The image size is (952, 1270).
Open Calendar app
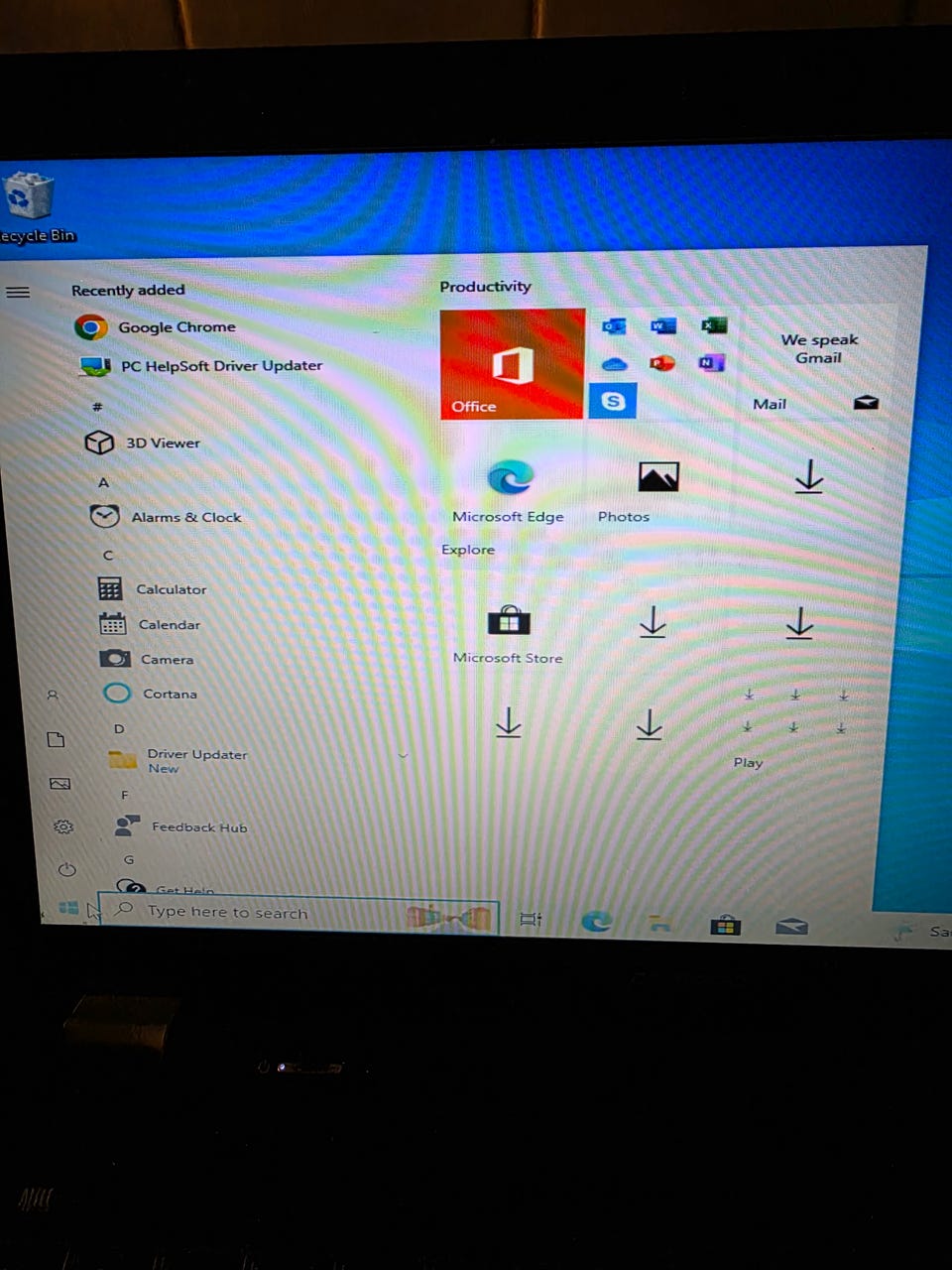coord(151,624)
